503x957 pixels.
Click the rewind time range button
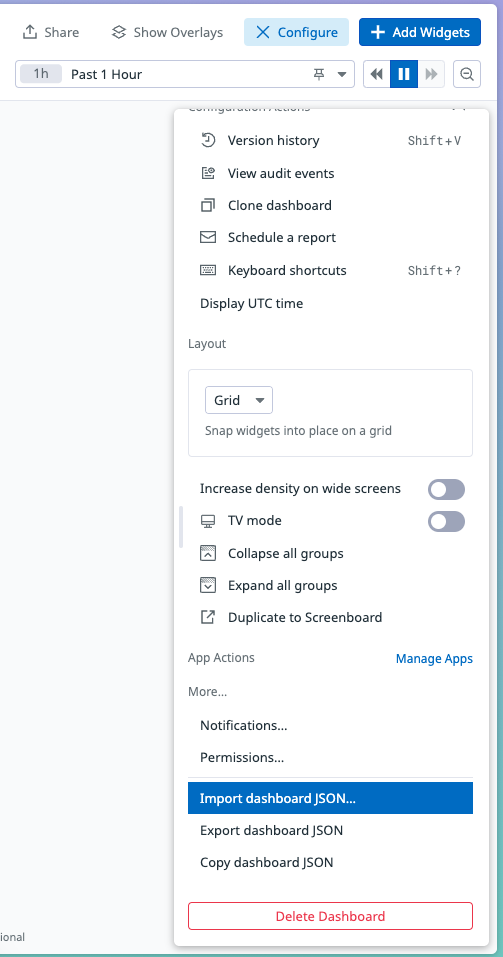pyautogui.click(x=377, y=74)
